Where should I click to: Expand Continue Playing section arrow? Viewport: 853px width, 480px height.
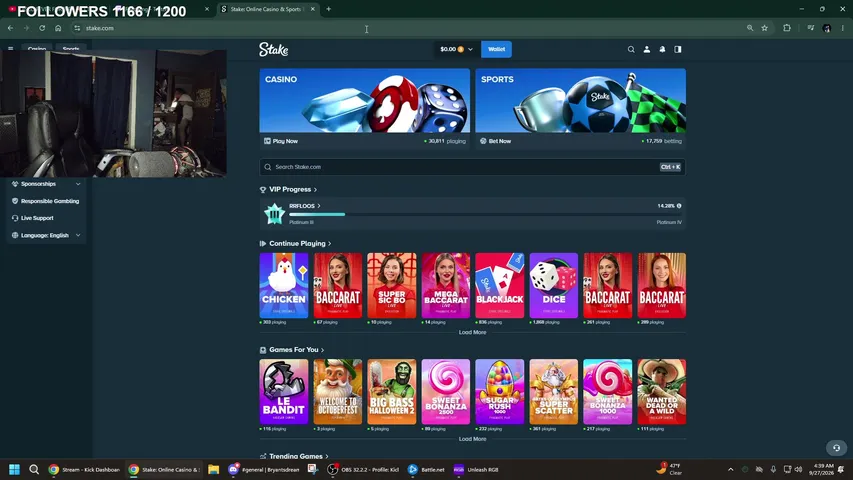330,244
